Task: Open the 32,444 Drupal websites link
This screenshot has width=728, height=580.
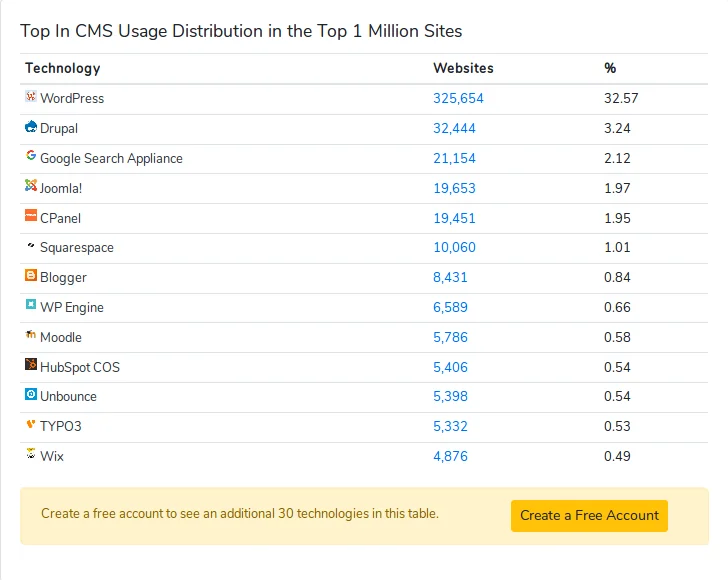Action: pos(454,128)
